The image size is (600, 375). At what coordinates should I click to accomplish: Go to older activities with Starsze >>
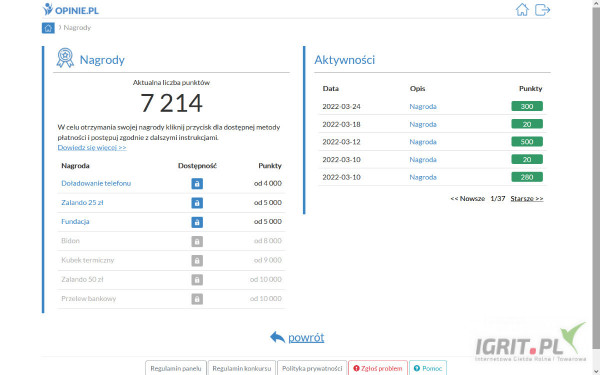[527, 198]
